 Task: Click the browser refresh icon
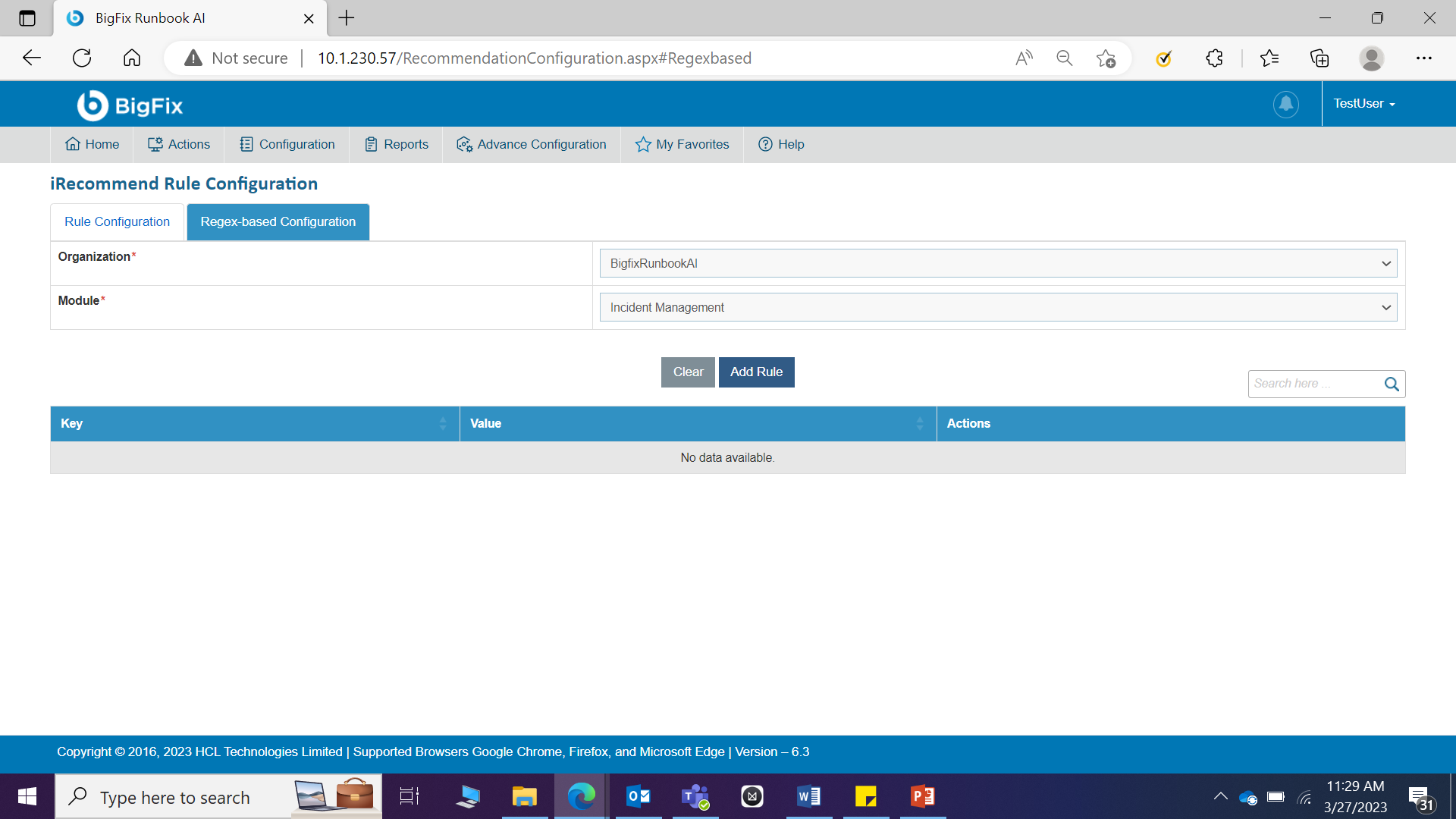click(82, 58)
